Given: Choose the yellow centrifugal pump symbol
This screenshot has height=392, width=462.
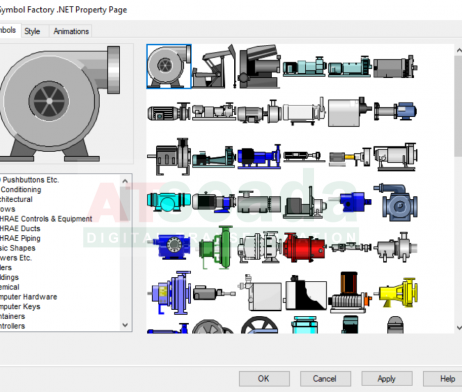Looking at the screenshot, I should pyautogui.click(x=397, y=292).
